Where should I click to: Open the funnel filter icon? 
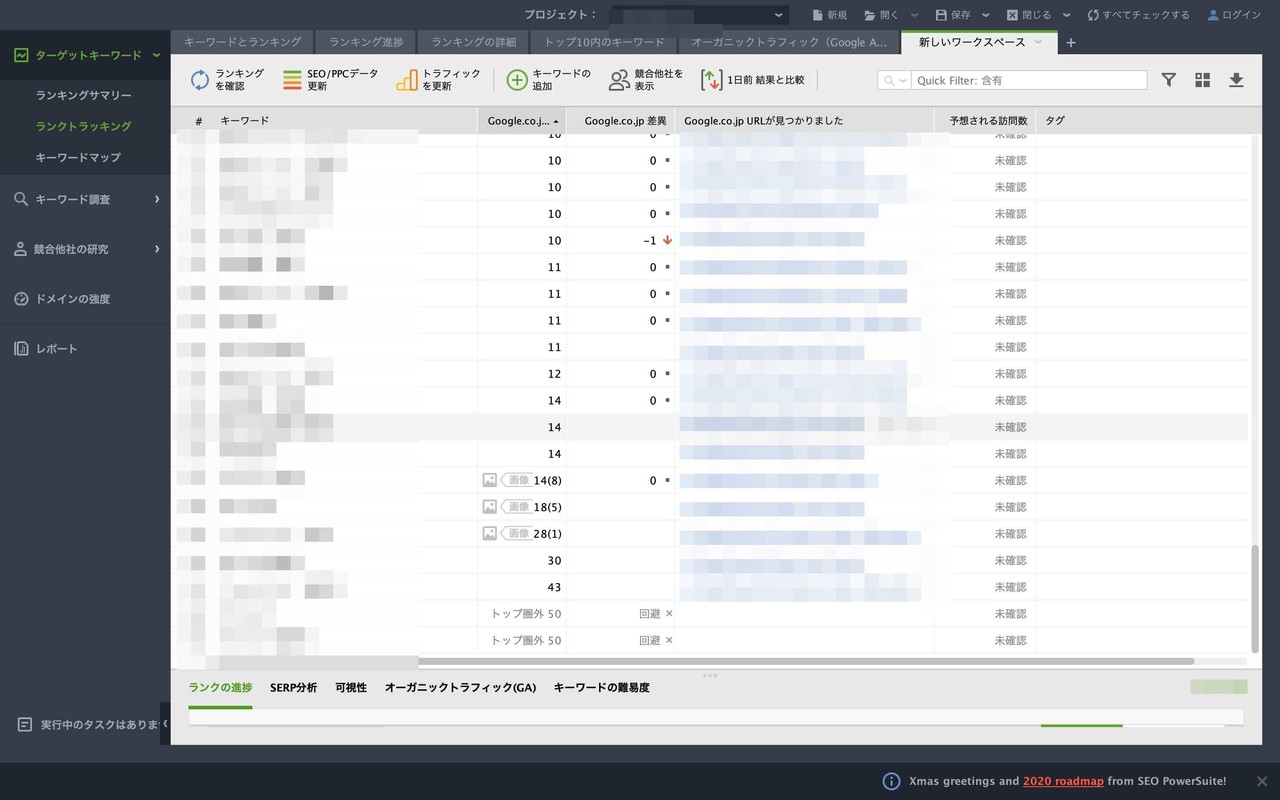(1168, 80)
